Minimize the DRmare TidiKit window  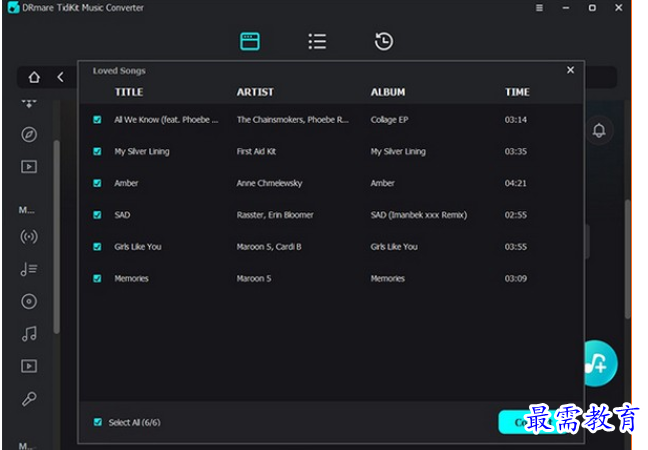[566, 8]
